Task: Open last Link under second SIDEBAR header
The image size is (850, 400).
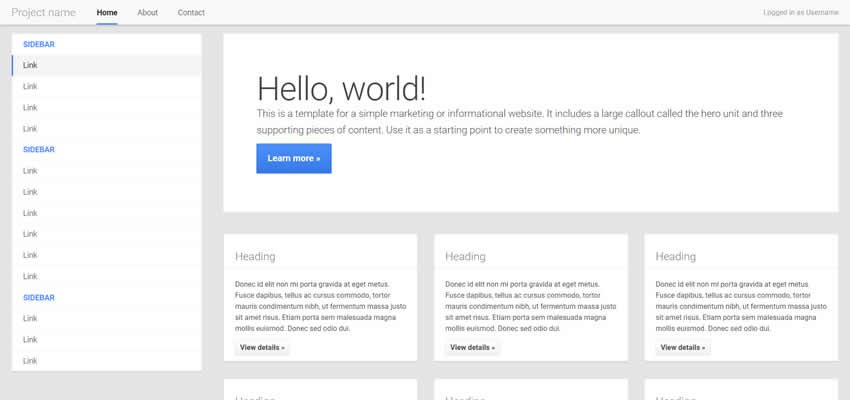Action: coord(30,276)
